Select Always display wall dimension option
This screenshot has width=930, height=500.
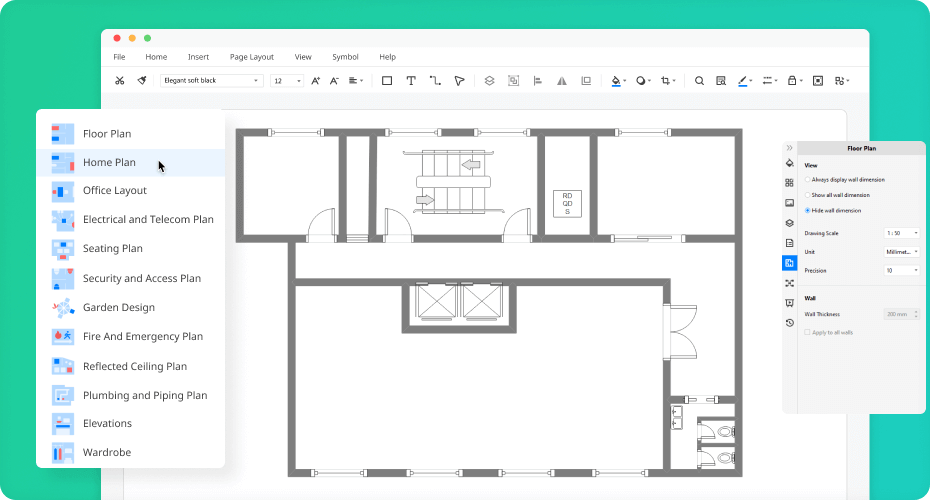pos(808,179)
